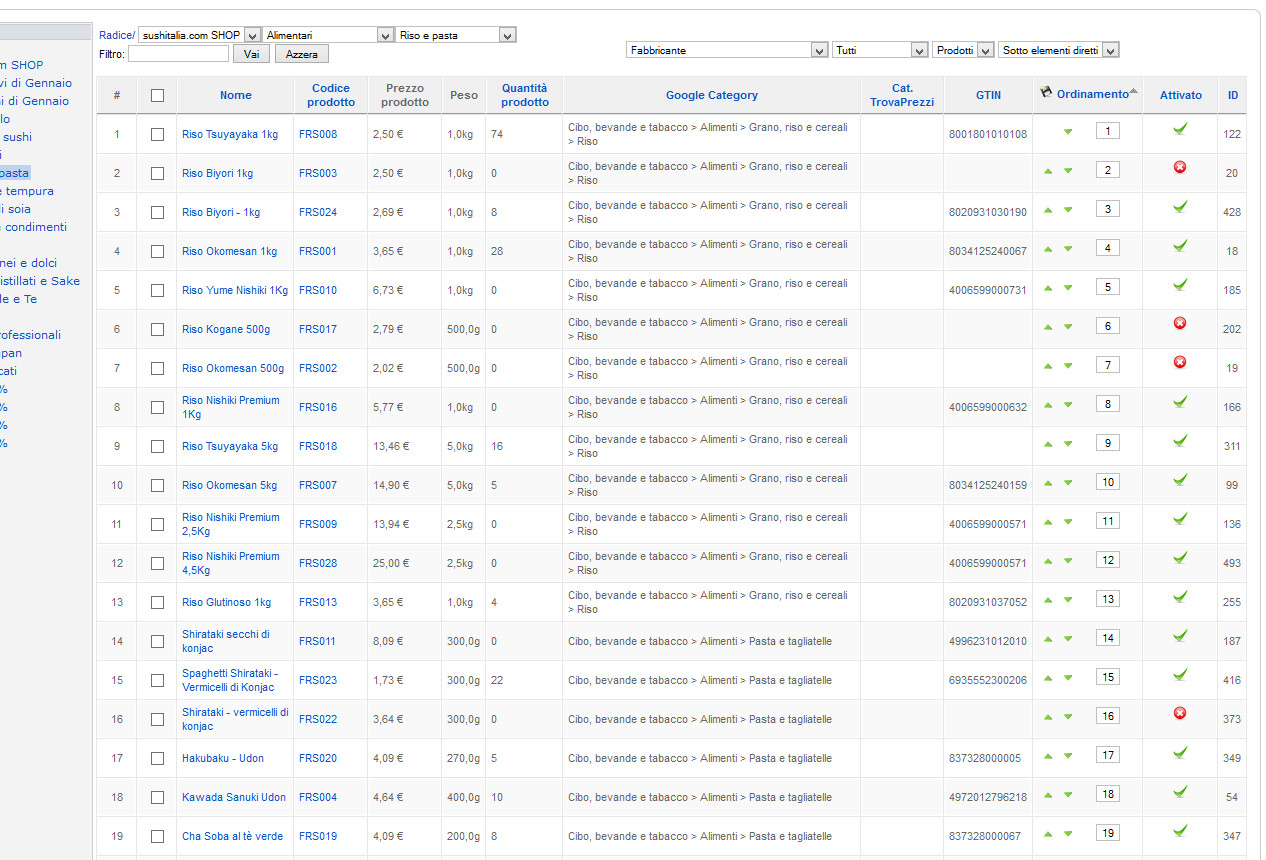
Task: Move Cha Soba al tè verde up
Action: (x=1048, y=834)
